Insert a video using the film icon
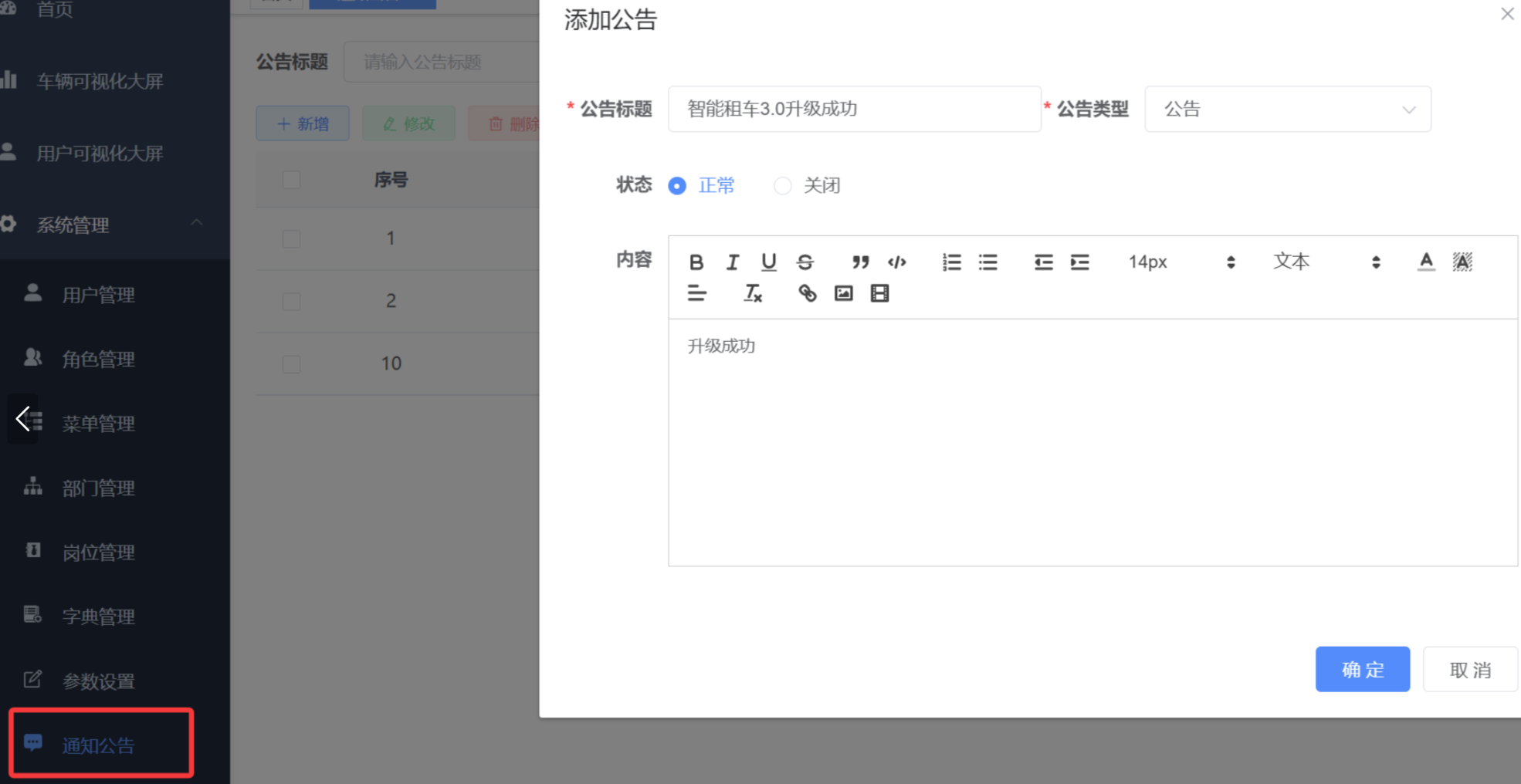This screenshot has width=1521, height=784. pyautogui.click(x=879, y=293)
